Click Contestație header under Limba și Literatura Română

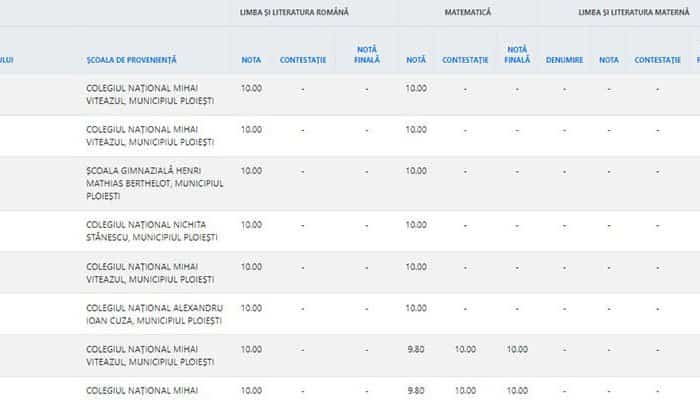[303, 60]
